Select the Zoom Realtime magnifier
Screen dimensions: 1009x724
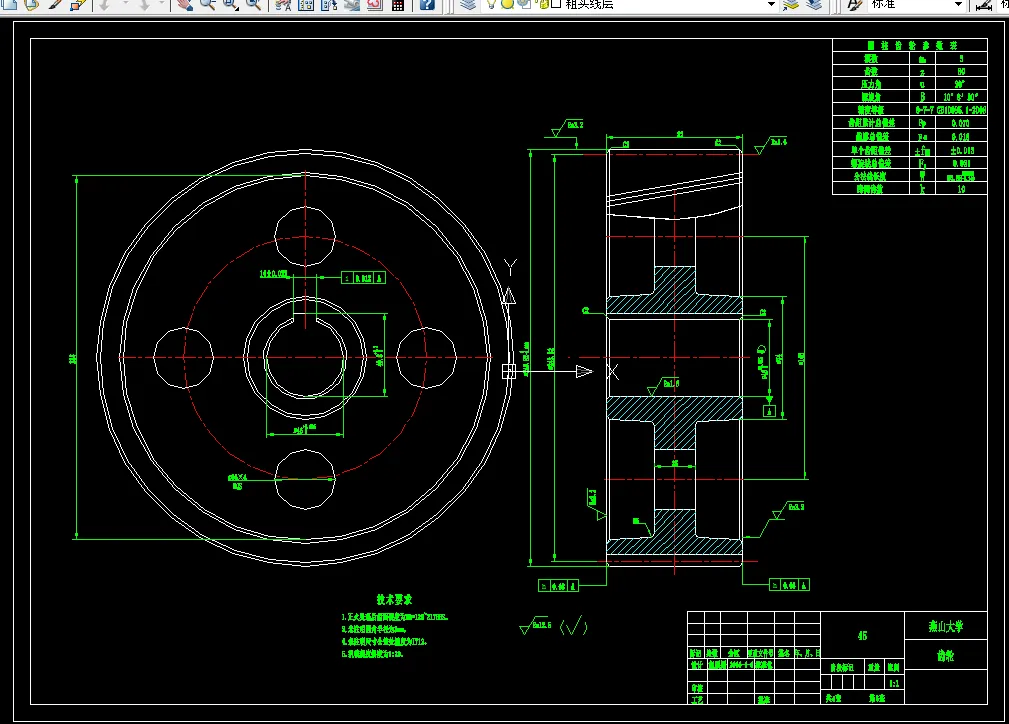(208, 4)
